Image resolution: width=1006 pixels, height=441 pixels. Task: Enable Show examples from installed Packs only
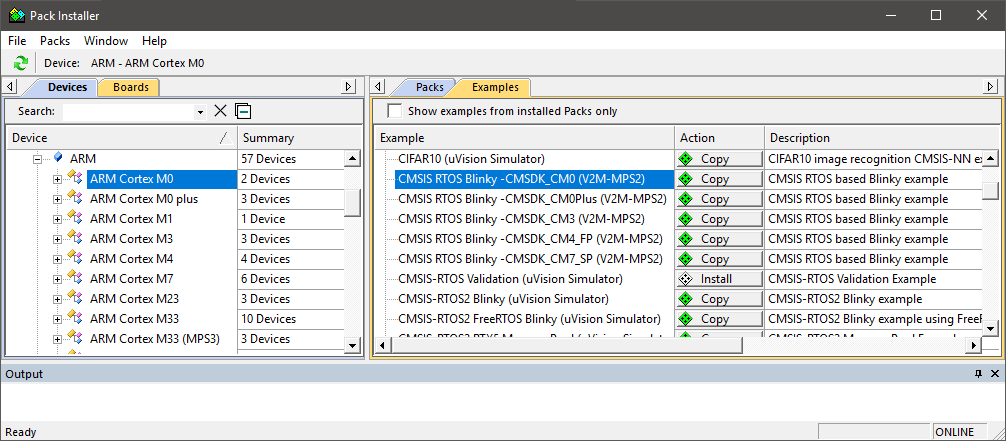click(x=395, y=111)
